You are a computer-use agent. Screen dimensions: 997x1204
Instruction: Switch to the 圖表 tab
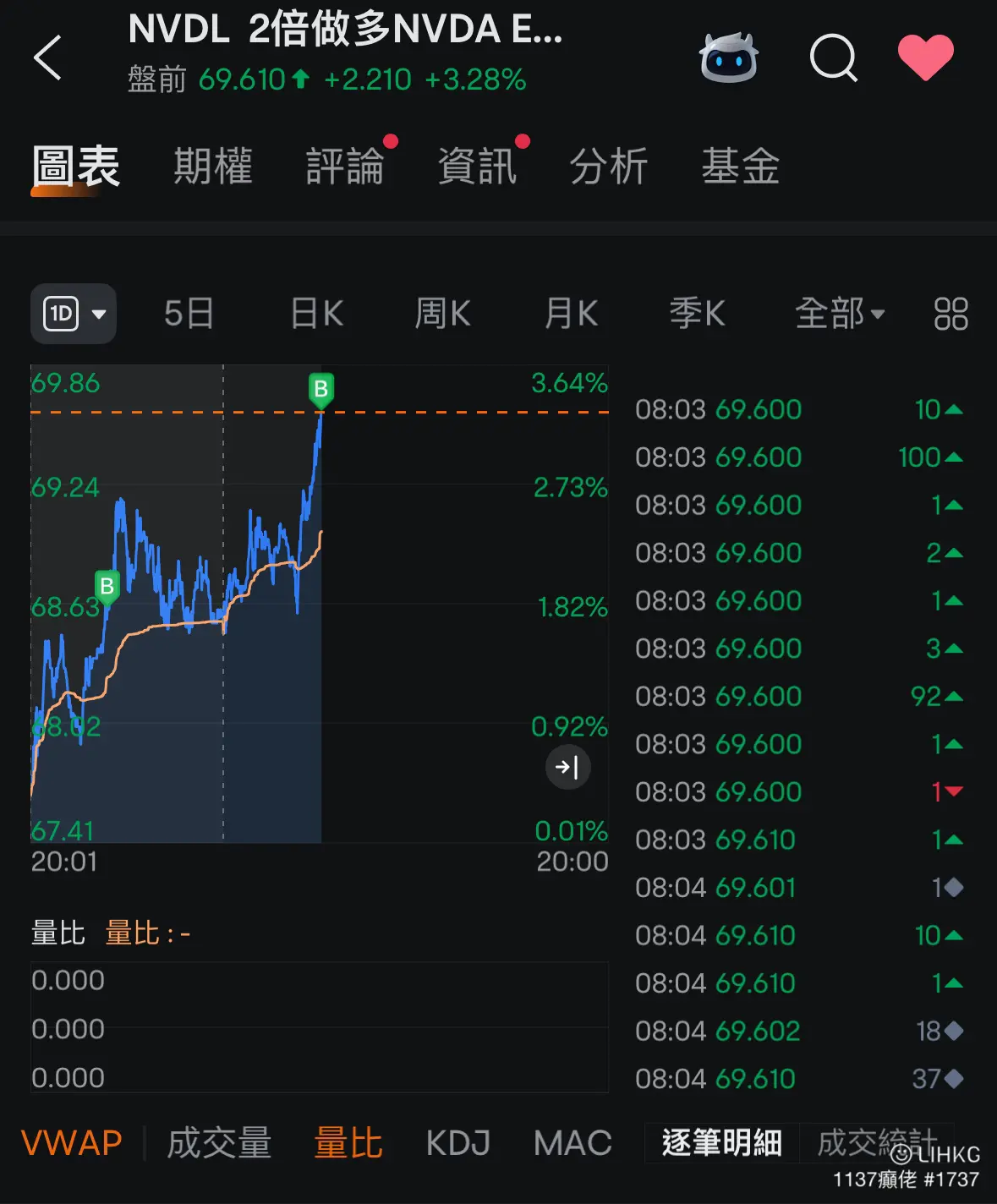coord(76,167)
